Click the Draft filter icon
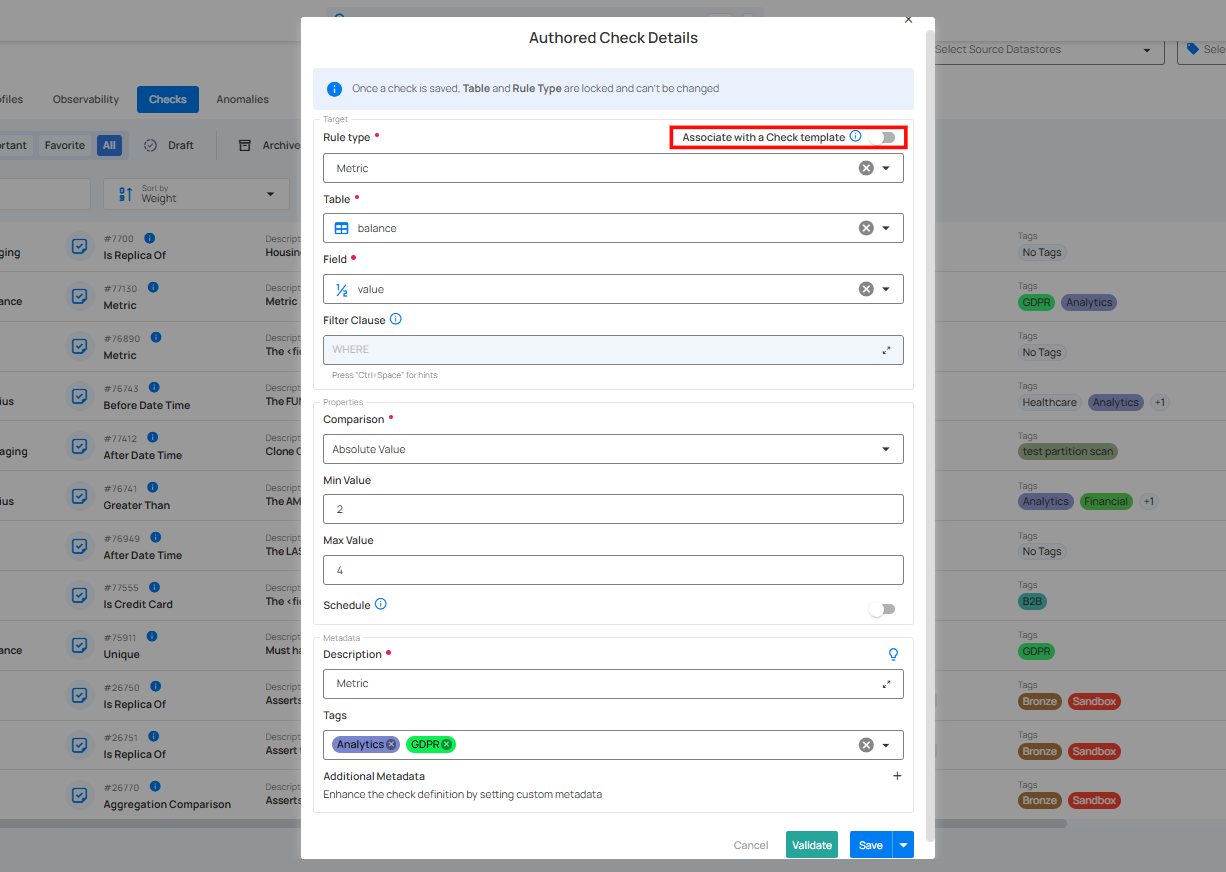The width and height of the screenshot is (1226, 872). 151,145
